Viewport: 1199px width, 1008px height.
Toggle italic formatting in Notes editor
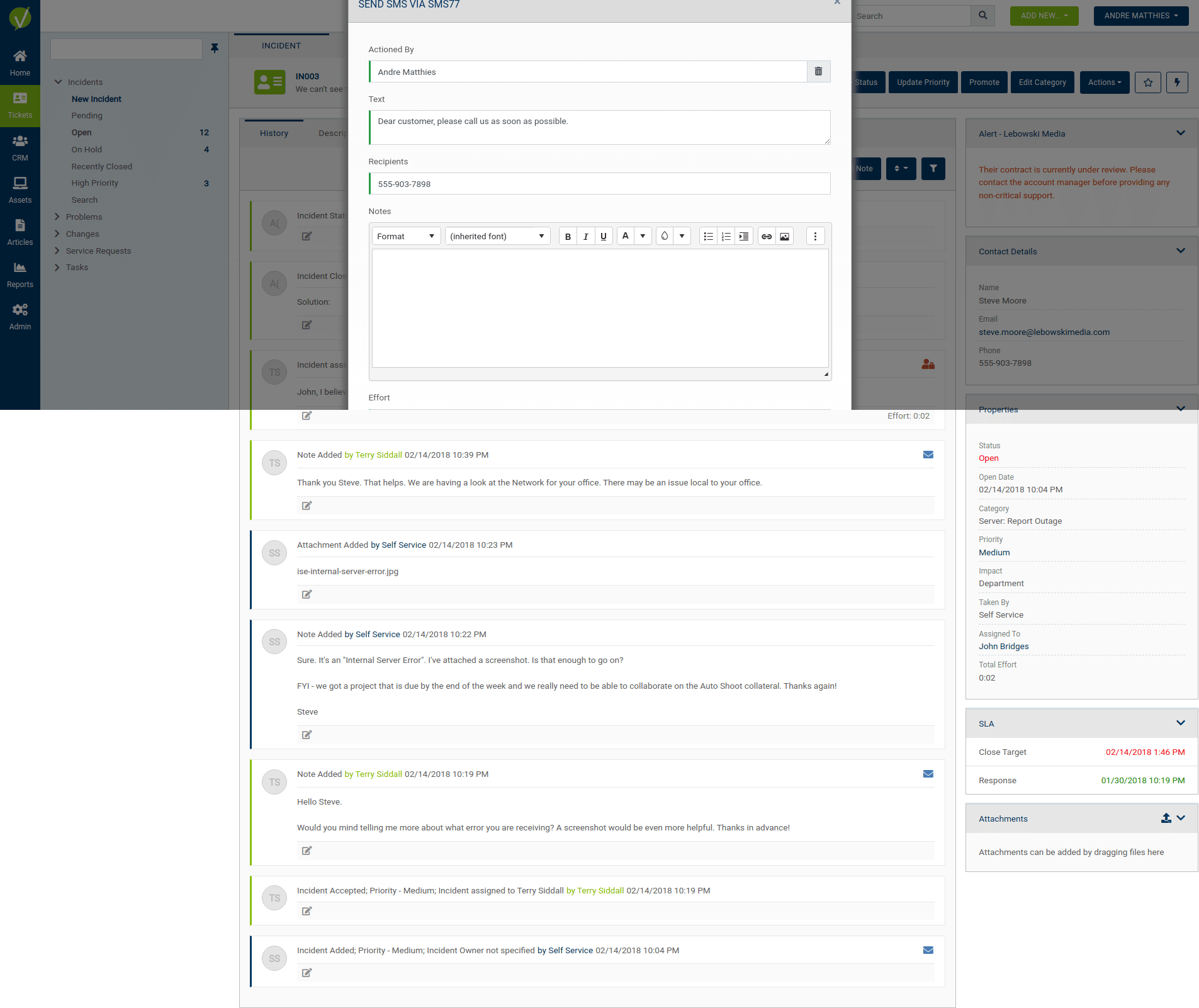pos(585,237)
